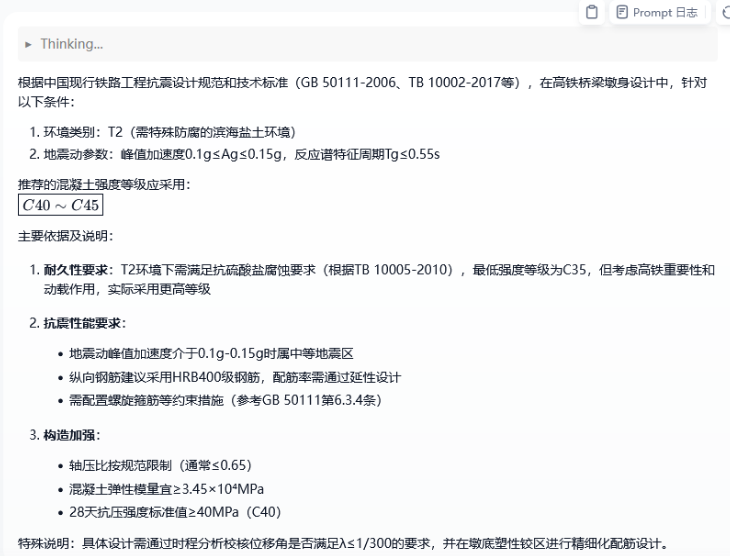Click bullet 需配置螺旋箍筋等约束措施

pos(225,400)
